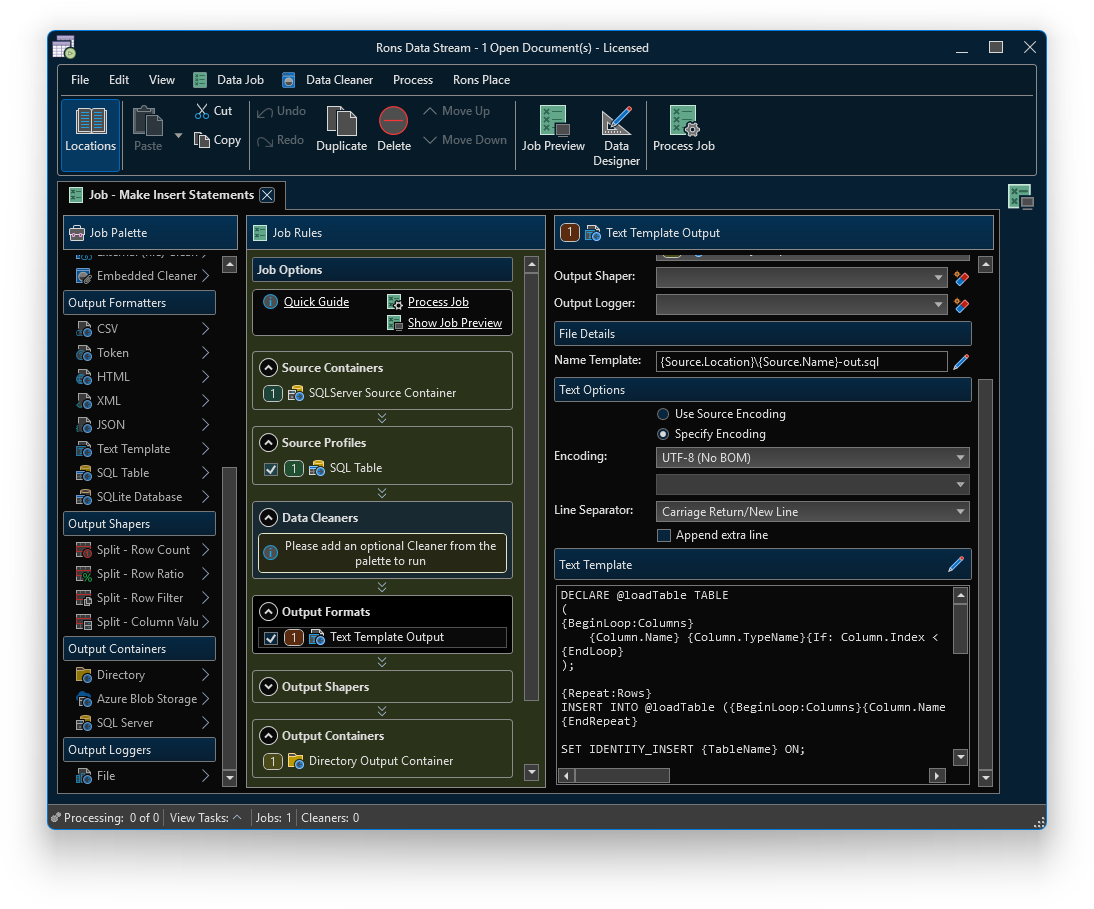Select Specify Encoding radio button
The width and height of the screenshot is (1094, 909).
[x=663, y=434]
